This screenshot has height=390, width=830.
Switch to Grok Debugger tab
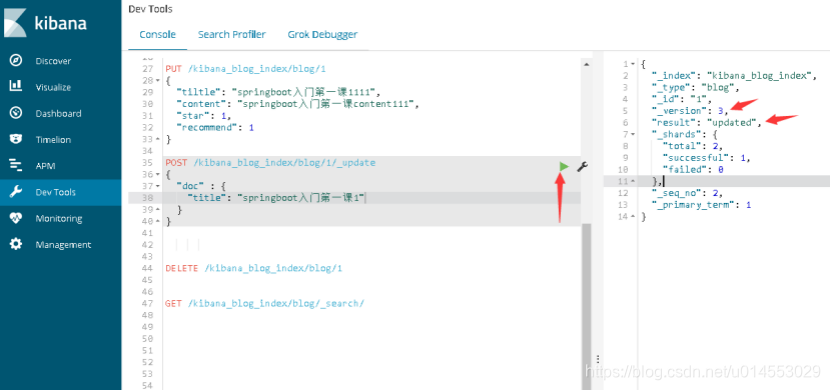tap(322, 34)
